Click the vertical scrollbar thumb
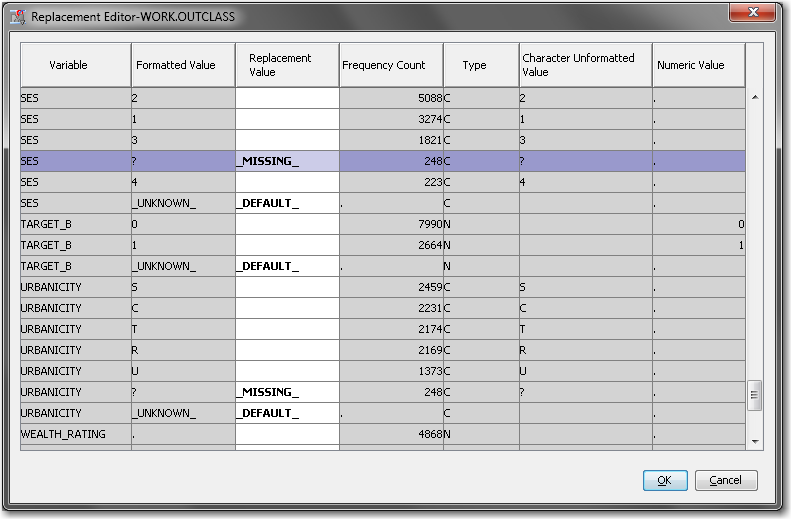This screenshot has width=791, height=519. point(755,395)
